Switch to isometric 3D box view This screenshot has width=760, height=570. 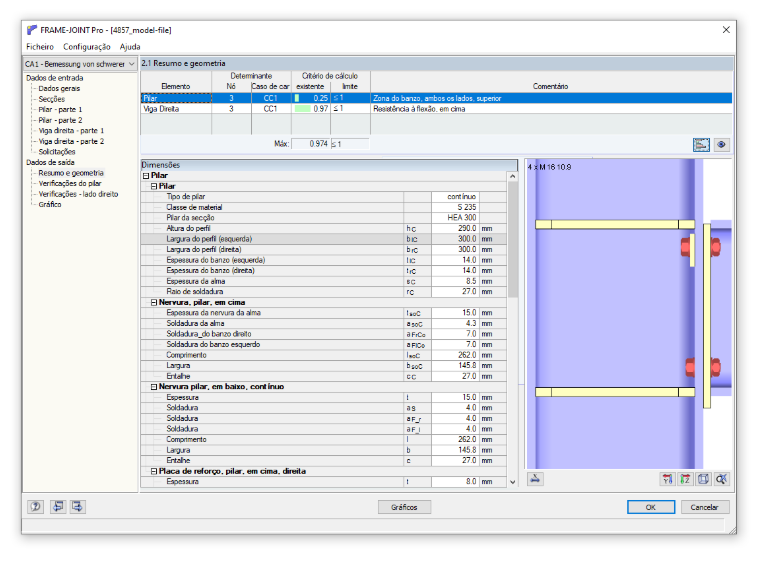pyautogui.click(x=703, y=479)
